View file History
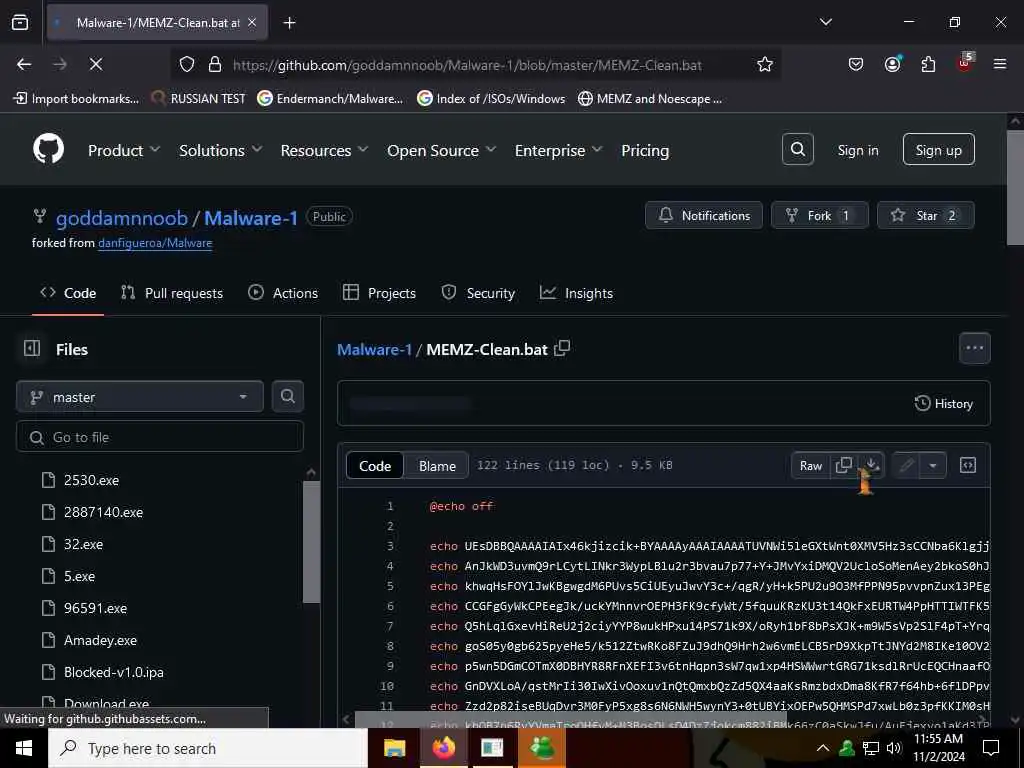Image resolution: width=1024 pixels, height=768 pixels. point(944,403)
